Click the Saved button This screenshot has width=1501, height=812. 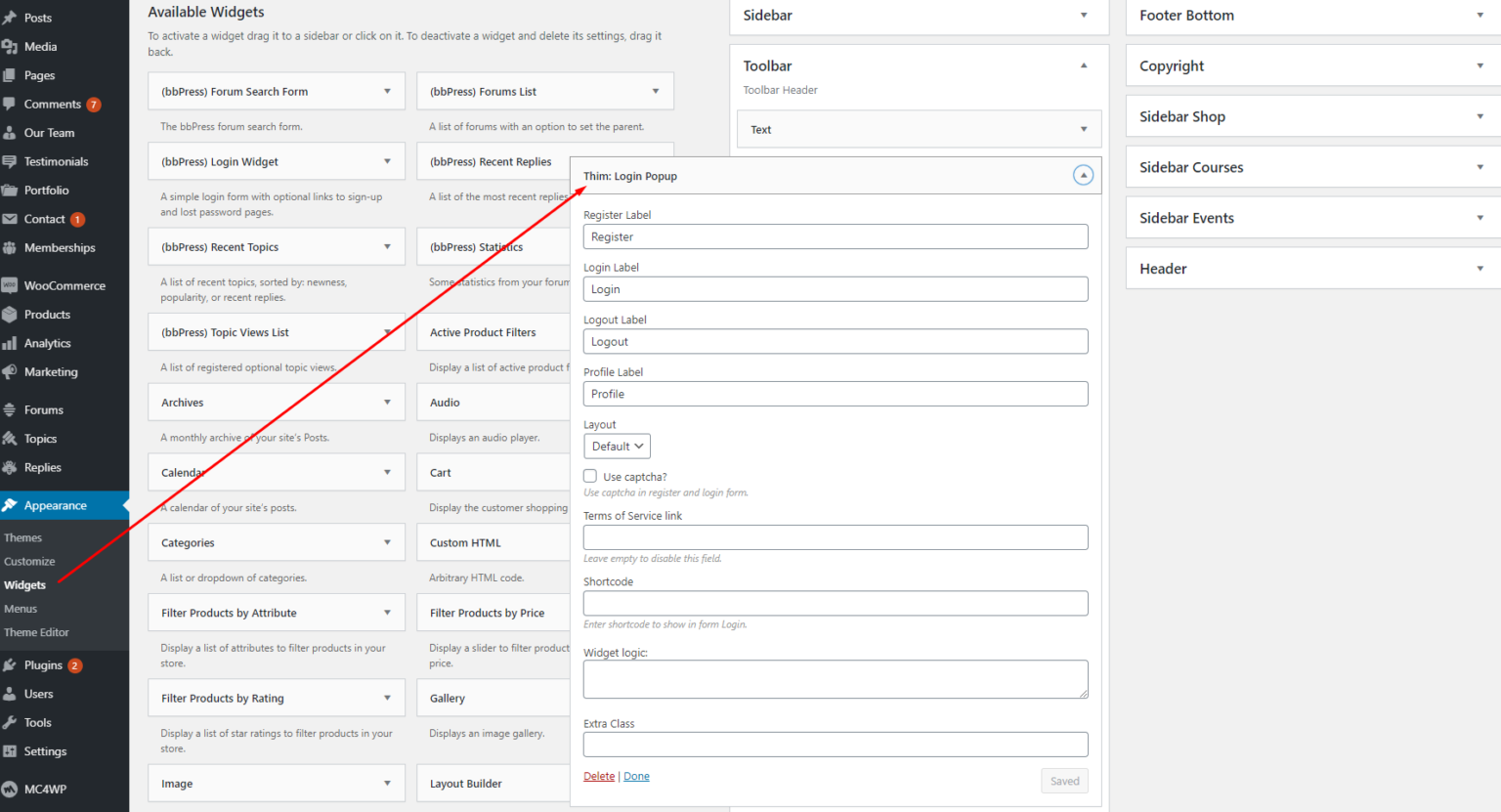pos(1064,781)
